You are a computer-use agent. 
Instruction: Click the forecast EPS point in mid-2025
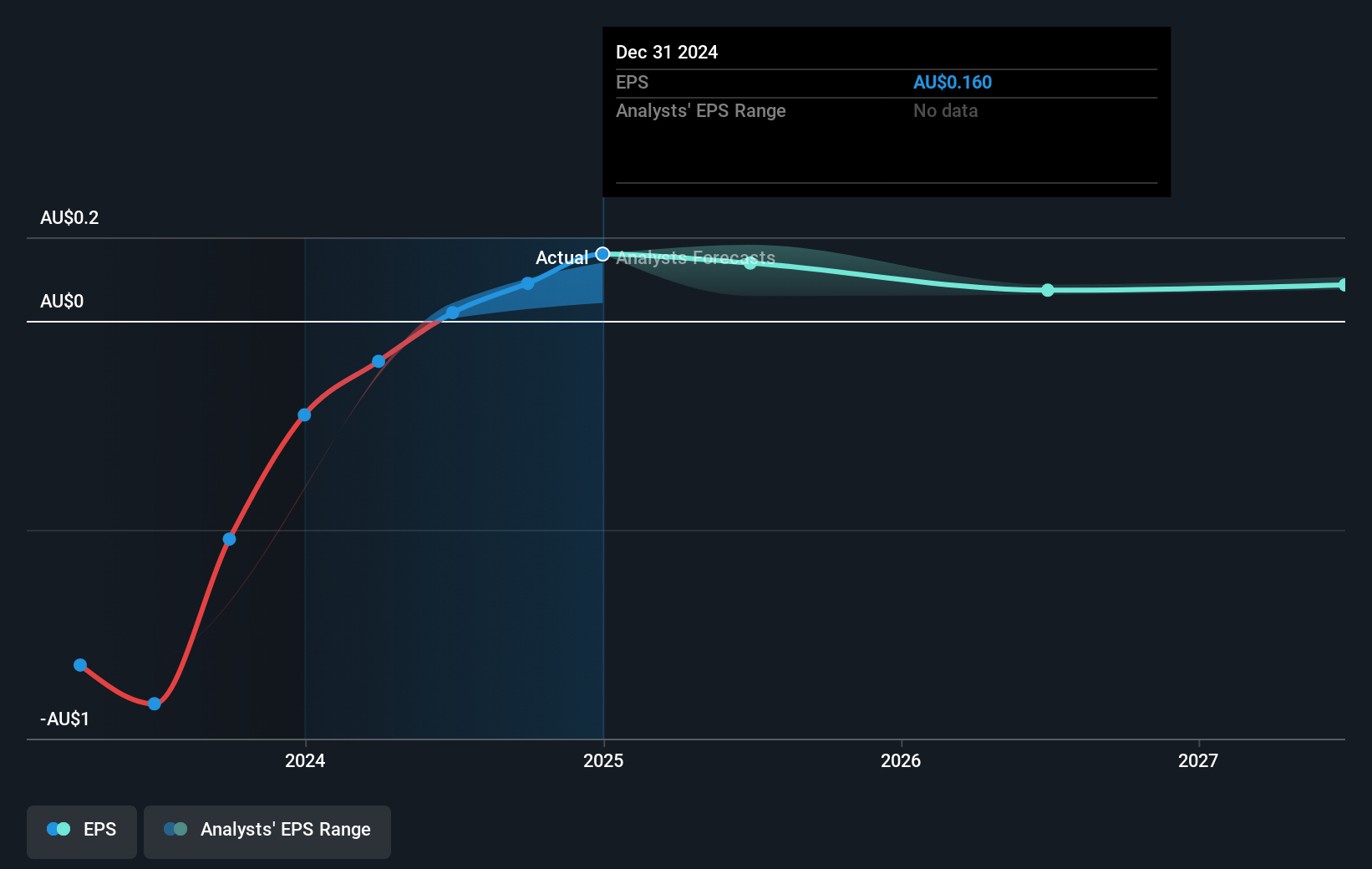[x=750, y=262]
